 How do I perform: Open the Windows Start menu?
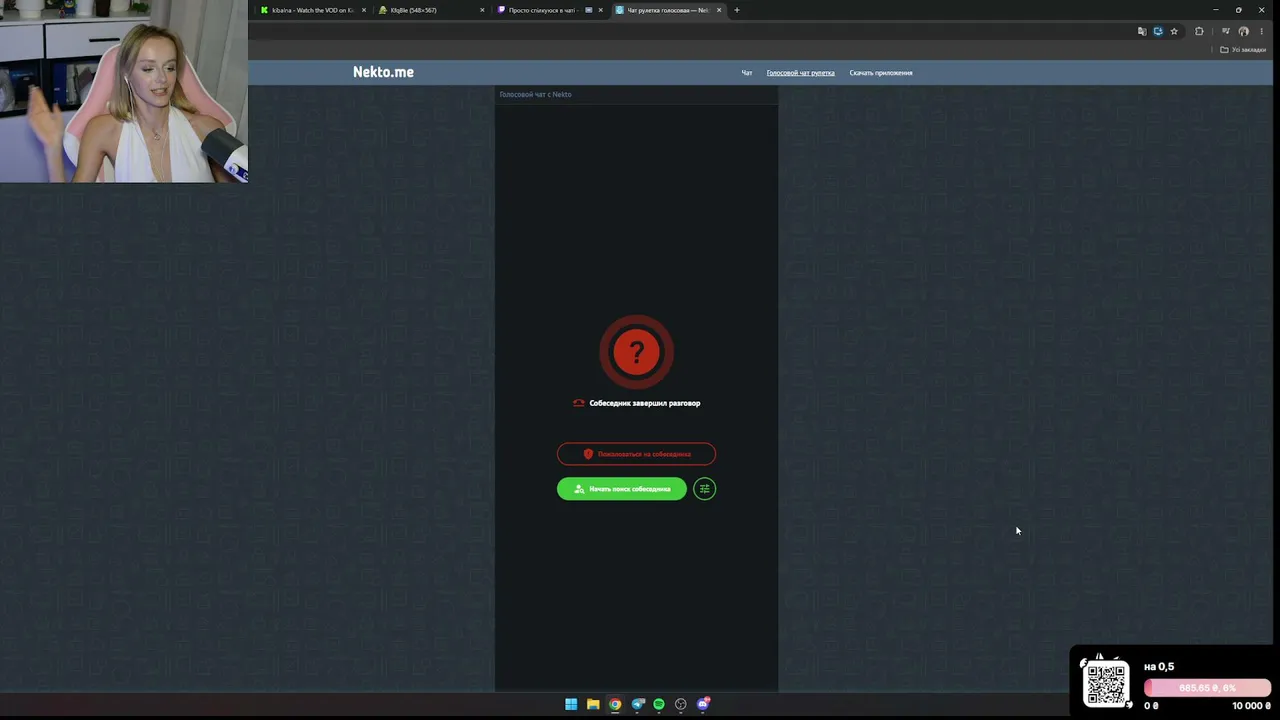pos(571,704)
